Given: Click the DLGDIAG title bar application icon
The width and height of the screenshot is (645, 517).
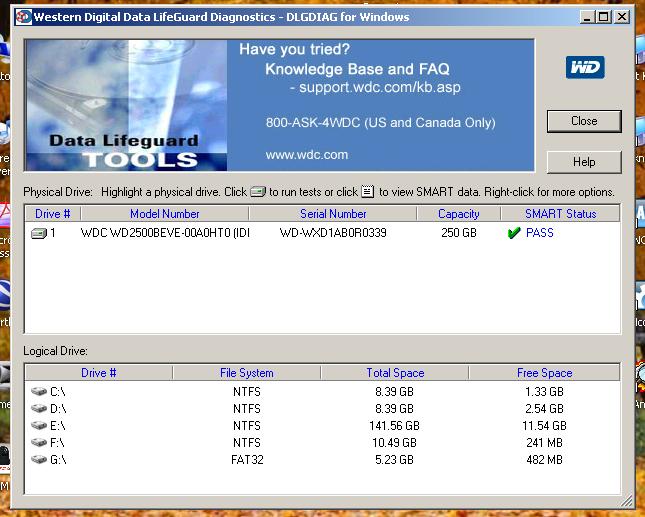Looking at the screenshot, I should coord(23,17).
